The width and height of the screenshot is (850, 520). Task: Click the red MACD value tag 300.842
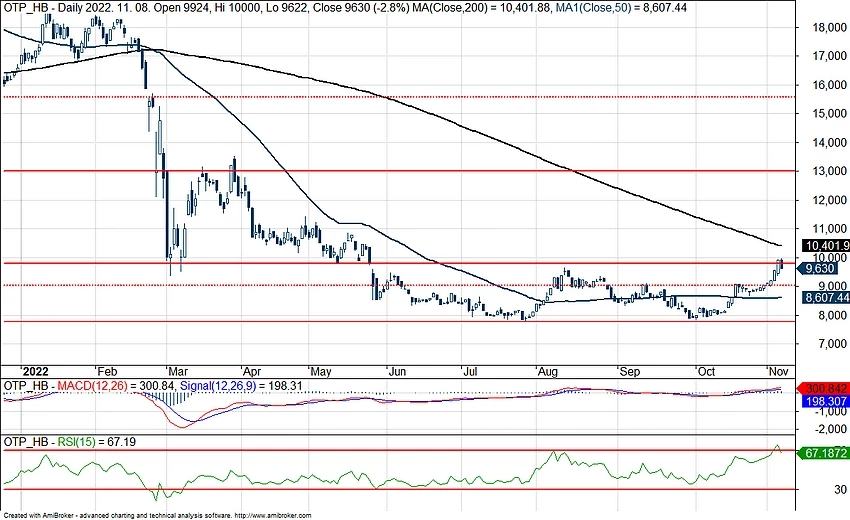823,389
